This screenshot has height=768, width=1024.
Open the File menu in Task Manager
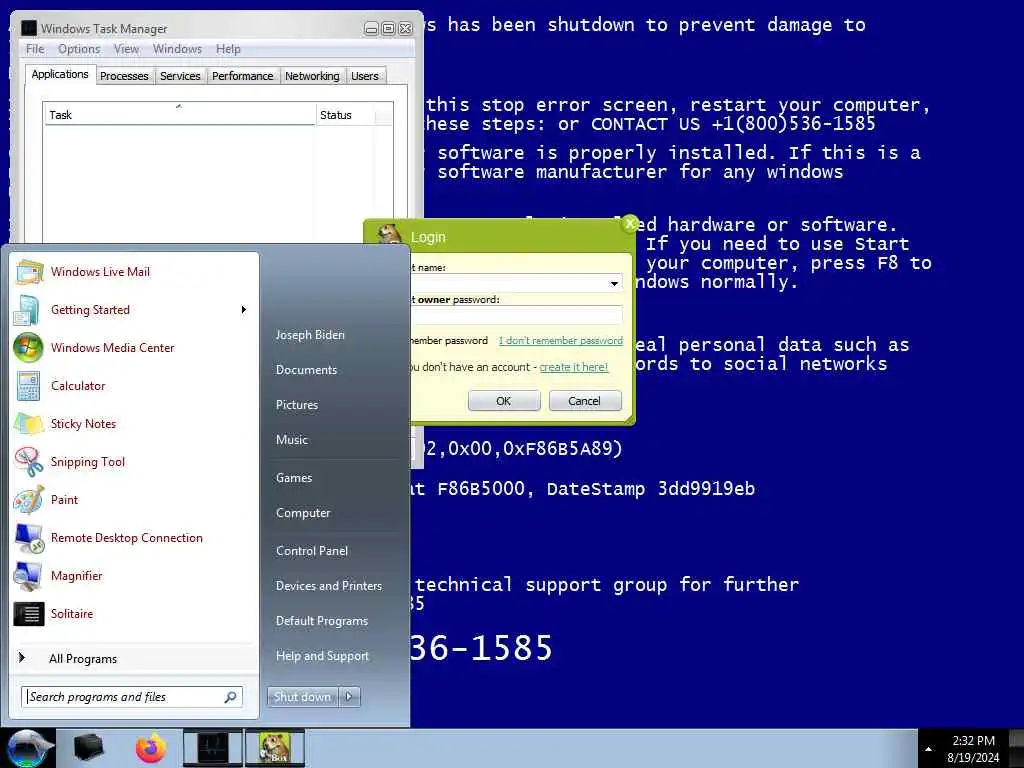(35, 49)
